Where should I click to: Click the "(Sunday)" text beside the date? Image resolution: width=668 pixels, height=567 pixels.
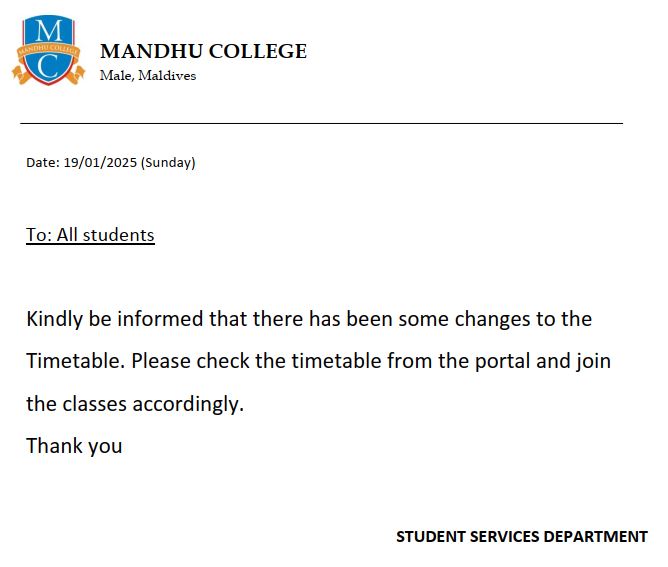(169, 163)
